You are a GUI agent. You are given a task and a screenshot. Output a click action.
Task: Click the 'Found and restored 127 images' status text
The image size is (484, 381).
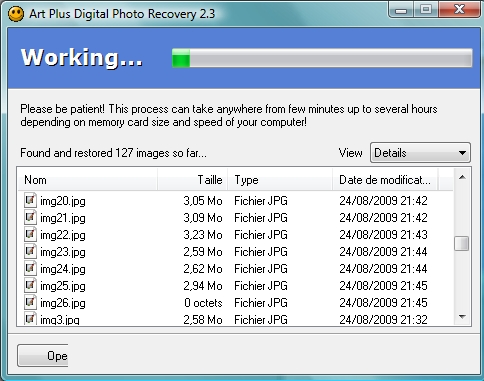pos(113,153)
